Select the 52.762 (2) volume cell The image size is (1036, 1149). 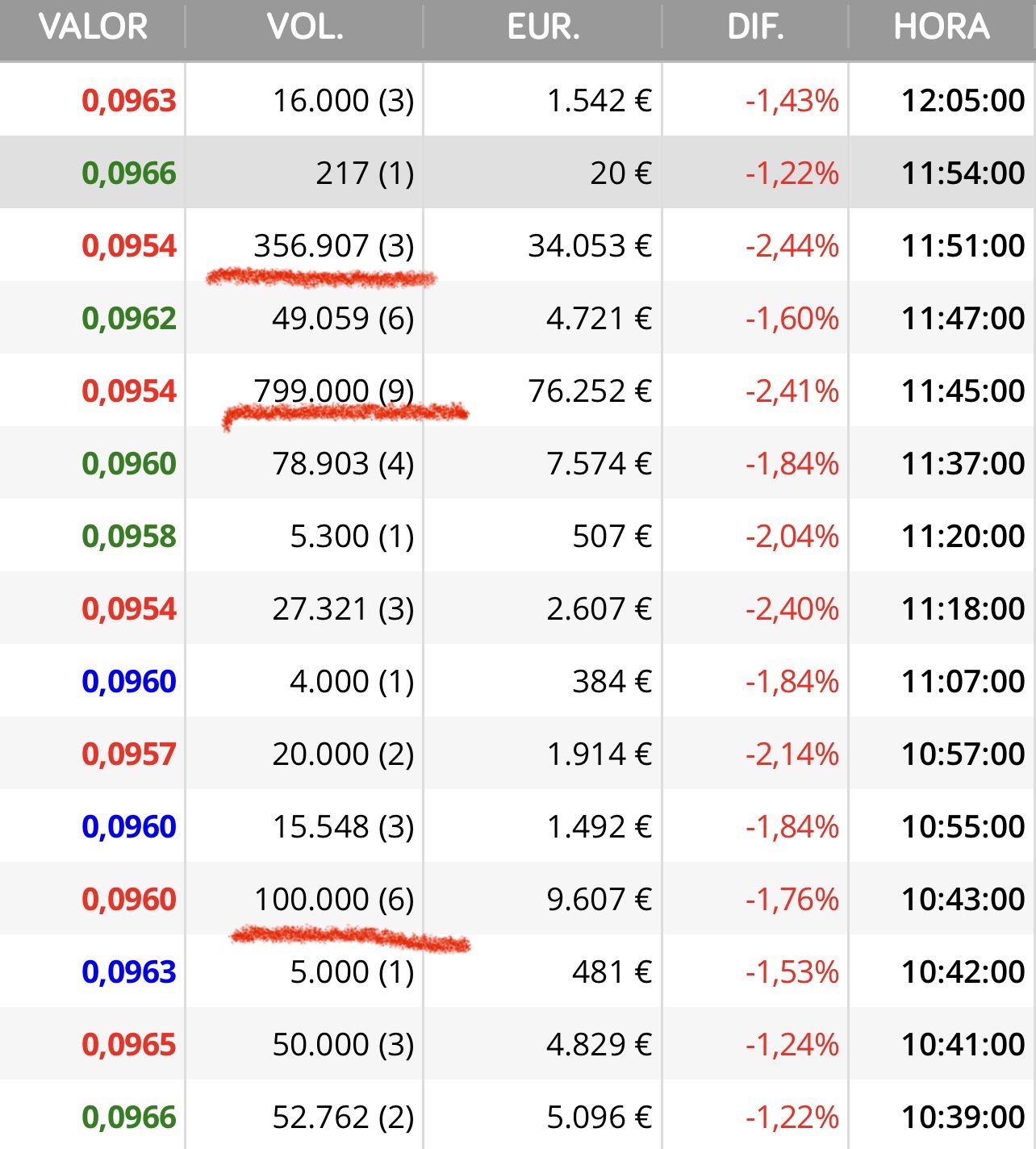(x=343, y=1118)
